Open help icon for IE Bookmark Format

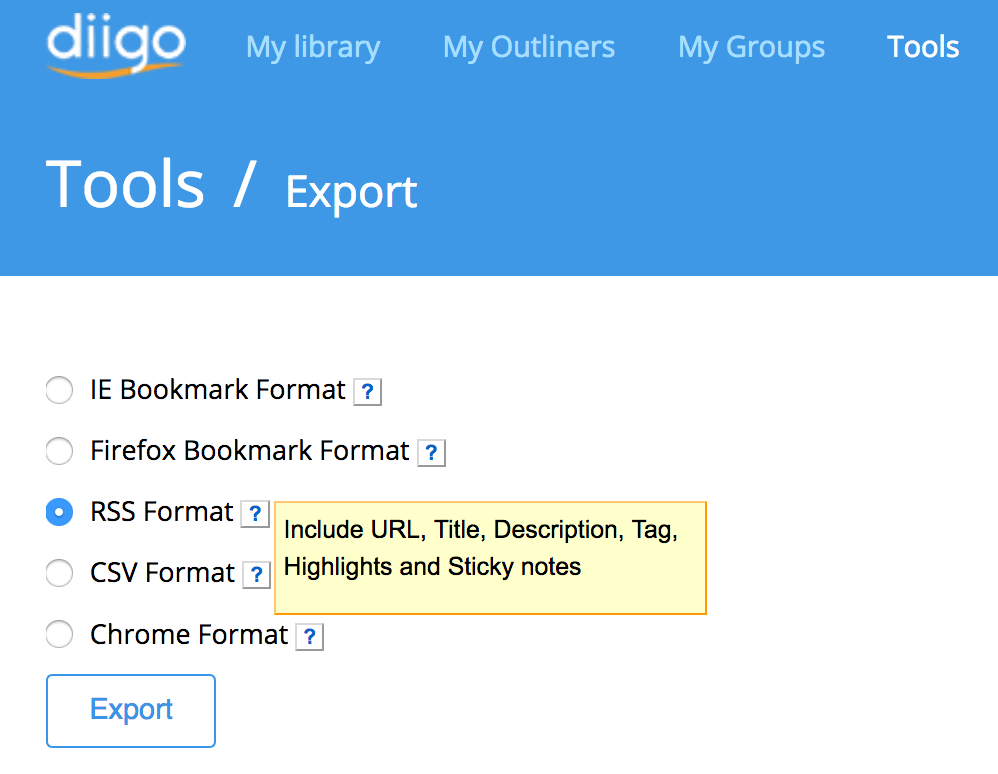point(367,391)
